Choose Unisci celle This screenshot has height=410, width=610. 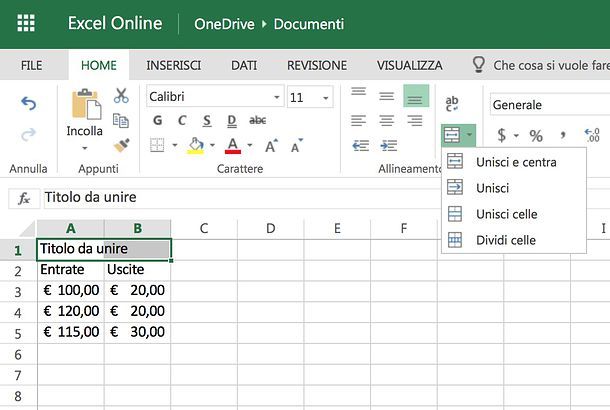(x=514, y=214)
